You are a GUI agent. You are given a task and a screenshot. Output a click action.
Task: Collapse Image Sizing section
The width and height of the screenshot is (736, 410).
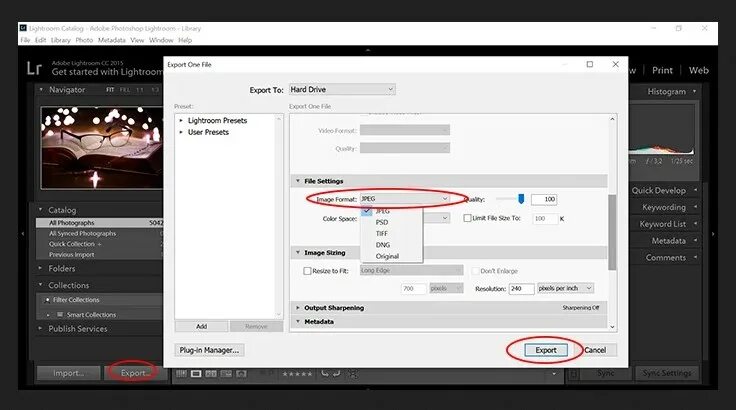(x=298, y=253)
